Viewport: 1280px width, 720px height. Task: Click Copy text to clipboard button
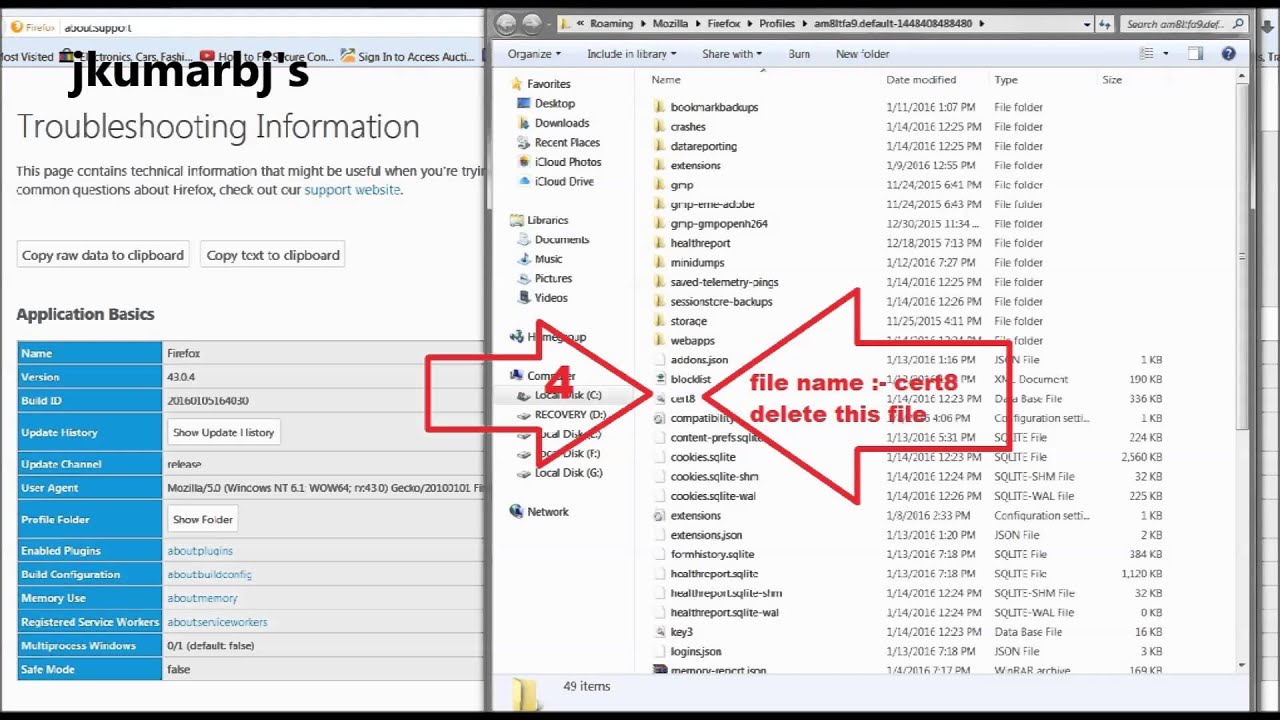pos(273,255)
